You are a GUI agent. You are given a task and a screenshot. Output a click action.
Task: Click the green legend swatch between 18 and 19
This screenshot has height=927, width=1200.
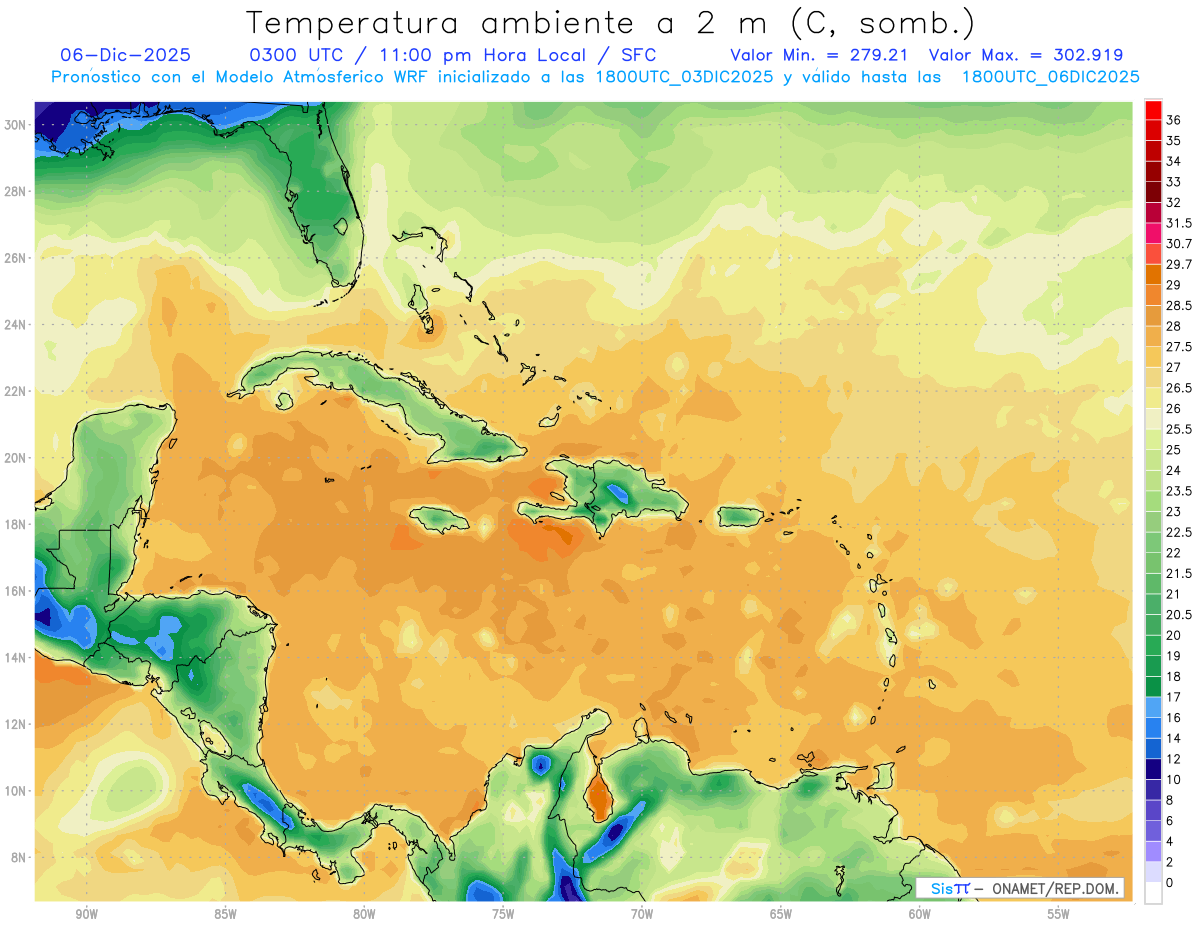pos(1153,666)
